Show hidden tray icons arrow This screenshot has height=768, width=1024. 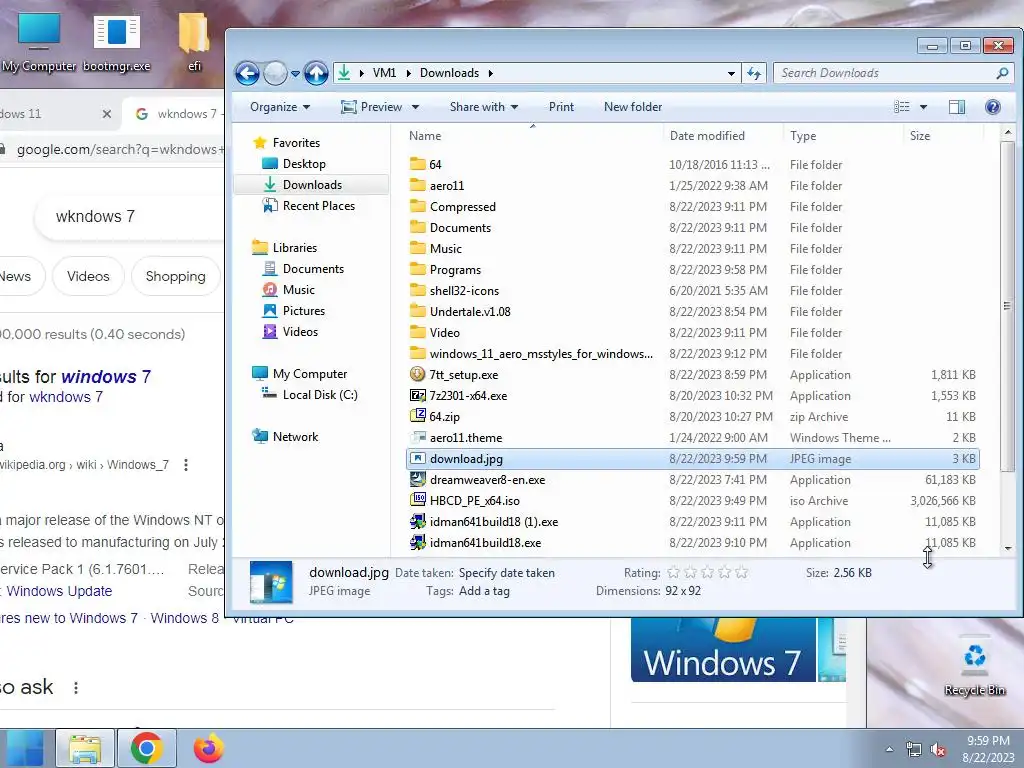889,750
